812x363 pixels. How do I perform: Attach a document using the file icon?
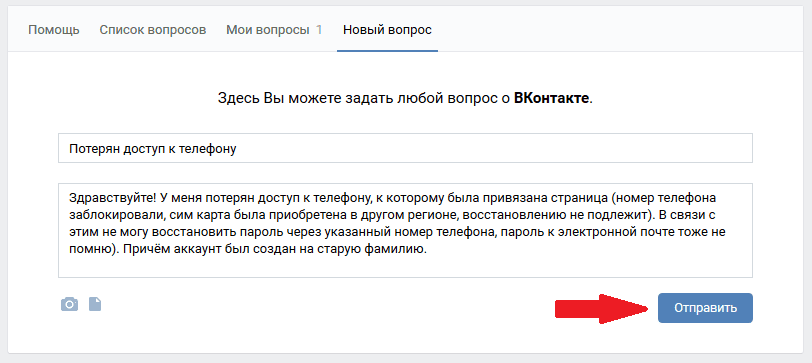[95, 304]
